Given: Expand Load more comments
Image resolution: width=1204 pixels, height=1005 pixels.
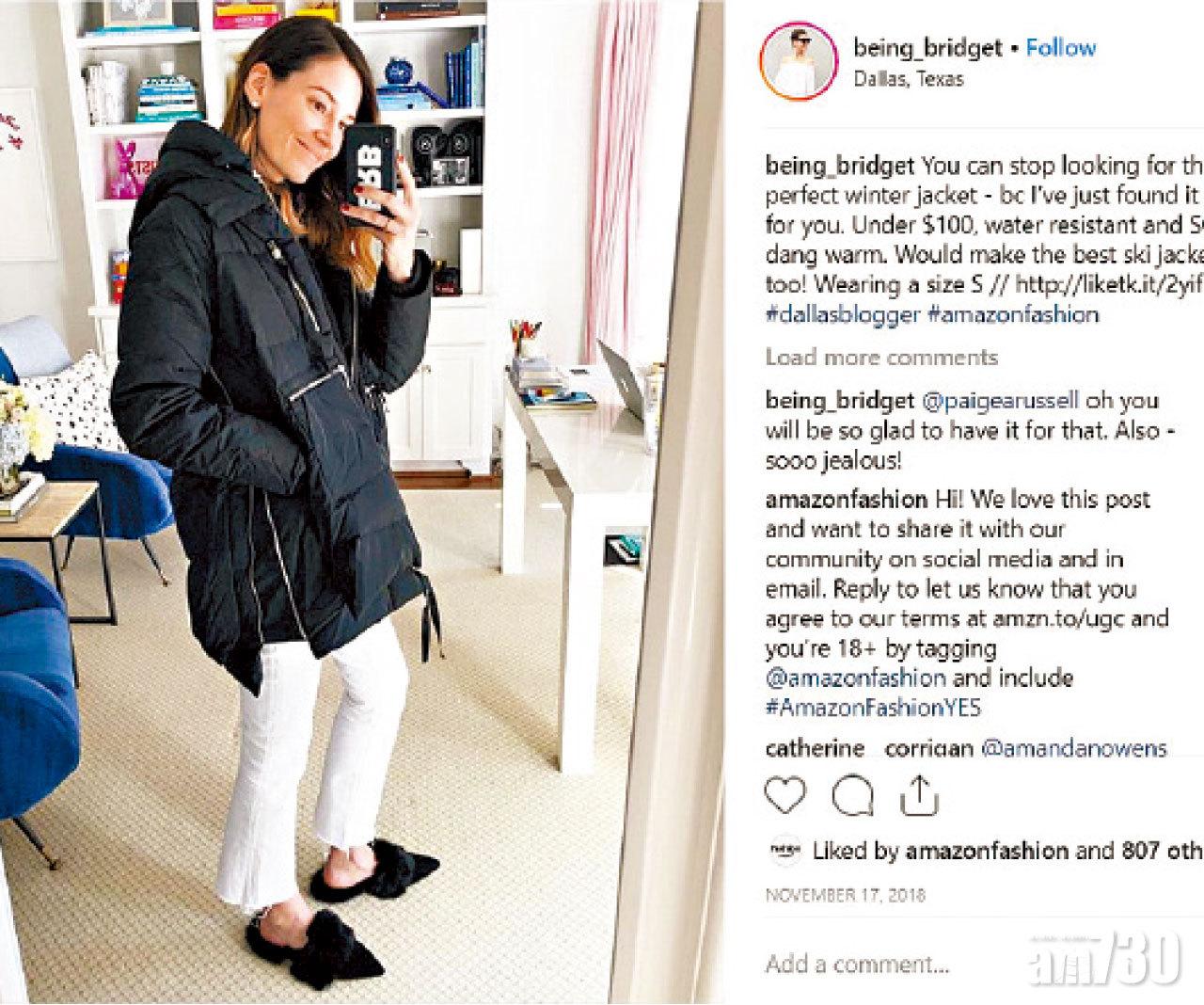Looking at the screenshot, I should pos(881,357).
